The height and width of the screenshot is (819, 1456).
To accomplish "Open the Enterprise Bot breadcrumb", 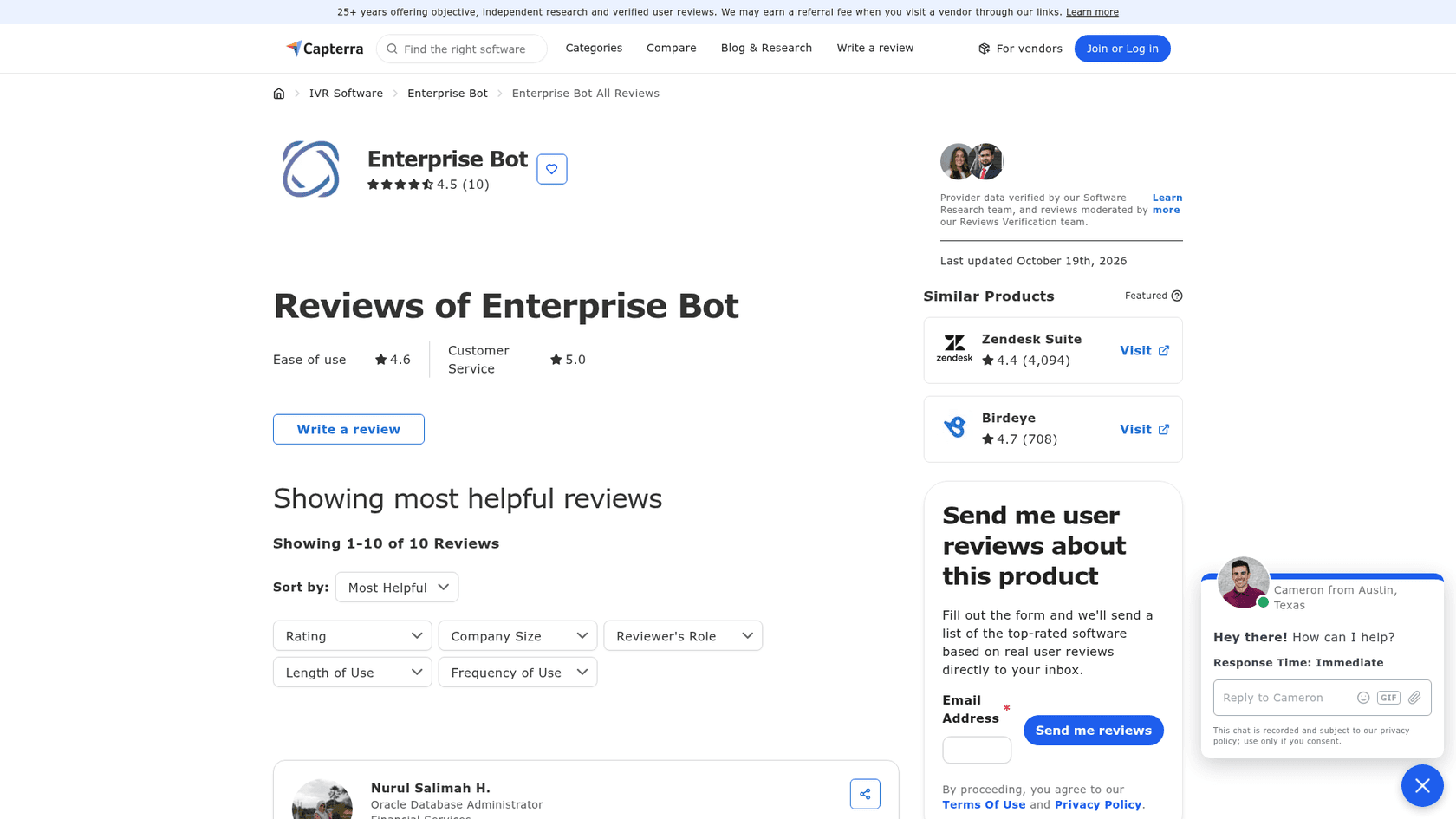I will point(447,94).
